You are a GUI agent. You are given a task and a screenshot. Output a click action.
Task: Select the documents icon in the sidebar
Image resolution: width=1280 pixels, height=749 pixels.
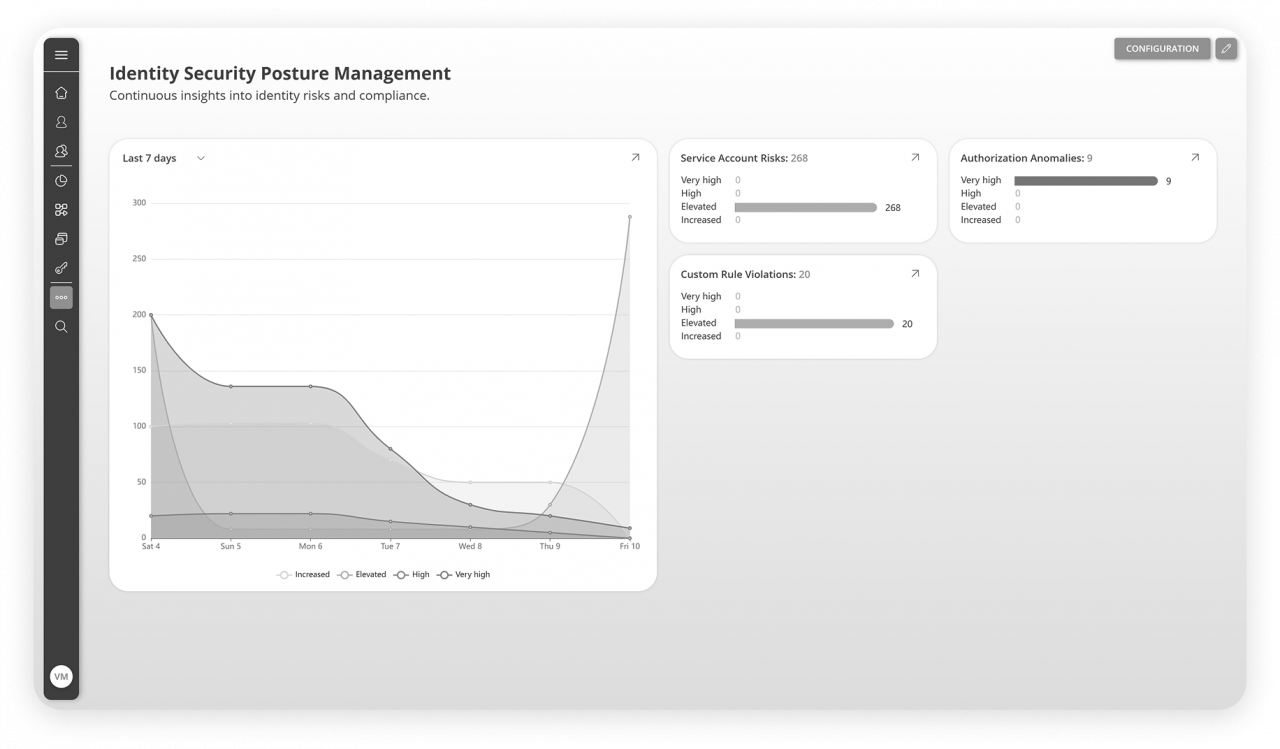[61, 238]
